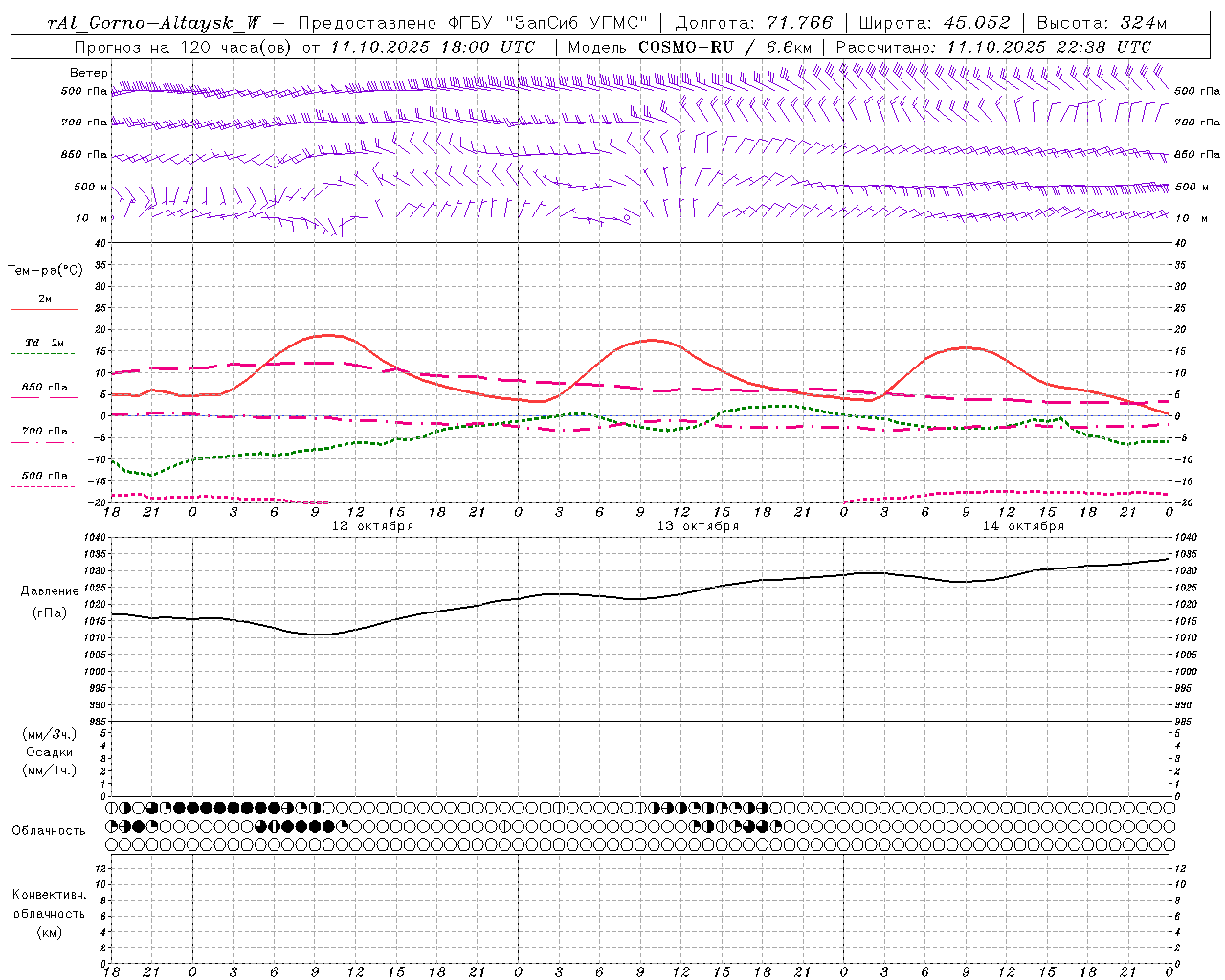Click the Давление pressure panel label

coord(50,591)
